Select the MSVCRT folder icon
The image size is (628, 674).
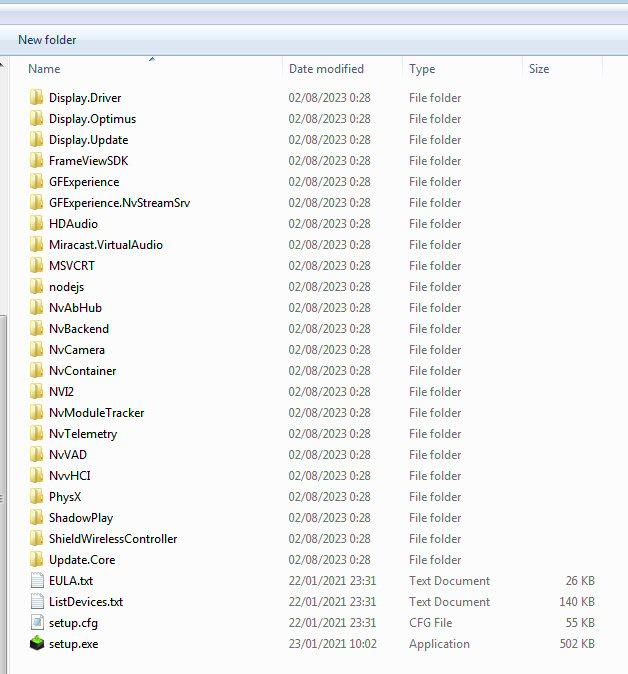[37, 266]
